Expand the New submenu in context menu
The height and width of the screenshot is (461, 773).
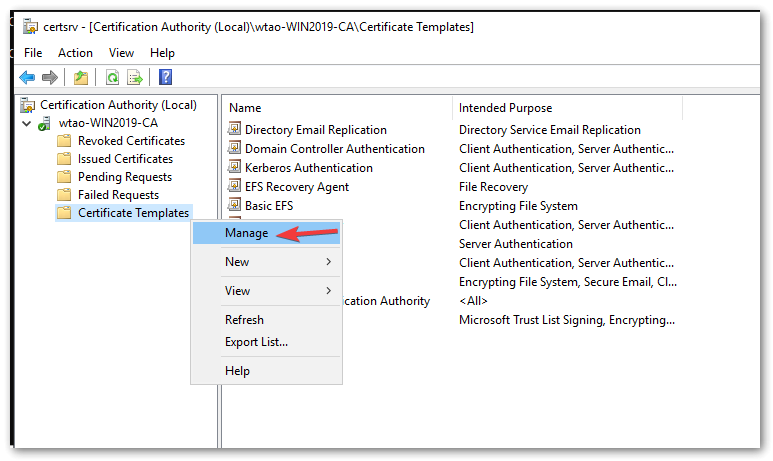[x=265, y=262]
